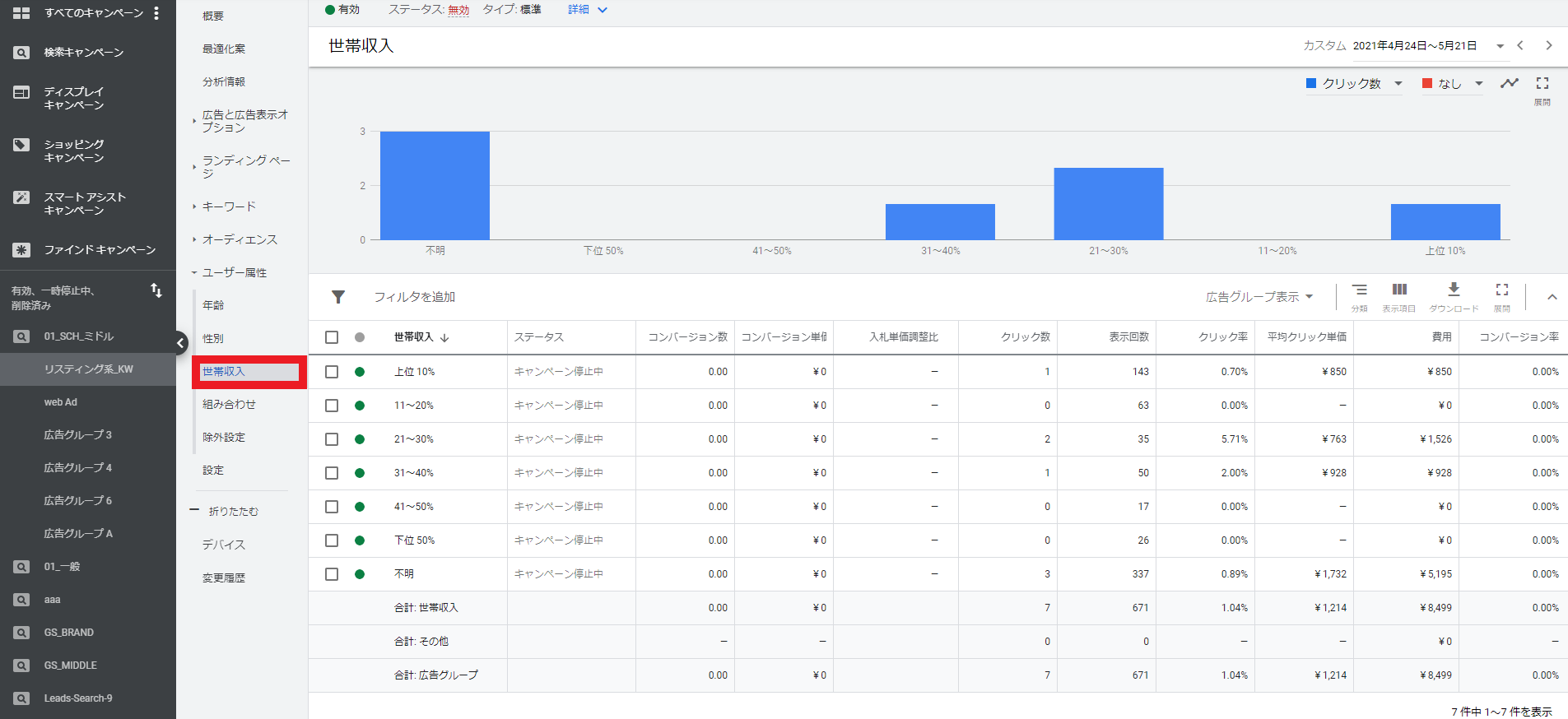
Task: Open the 性別 menu item
Action: tap(213, 338)
